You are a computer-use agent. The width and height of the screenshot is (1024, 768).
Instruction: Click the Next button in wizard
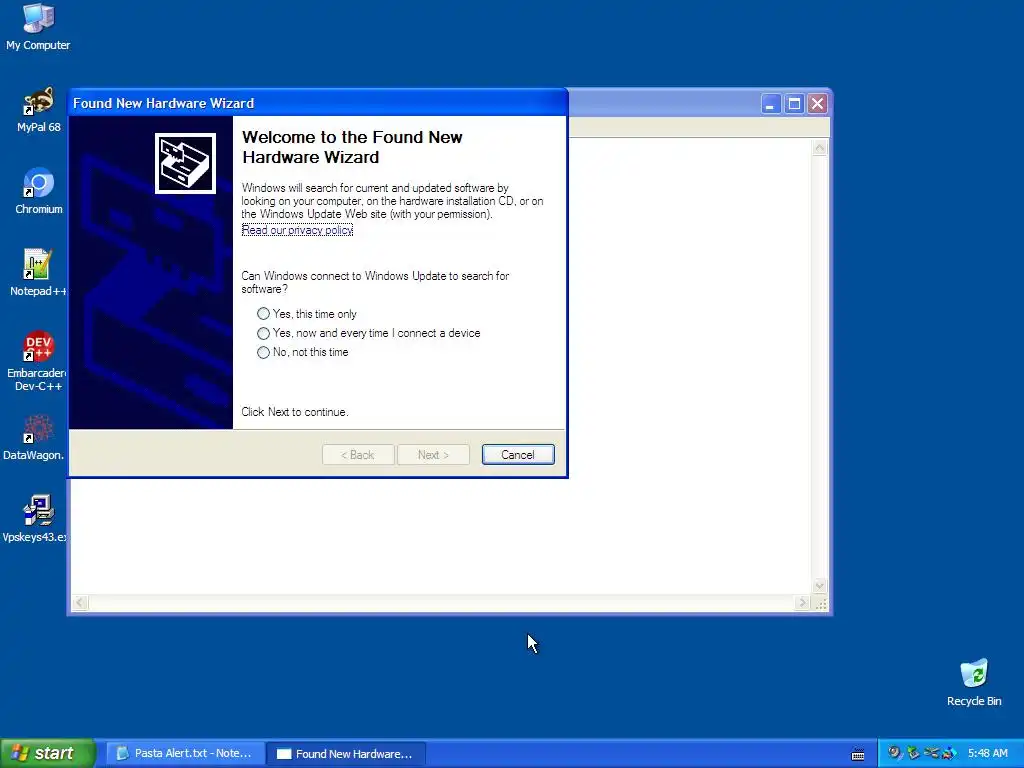[x=434, y=455]
